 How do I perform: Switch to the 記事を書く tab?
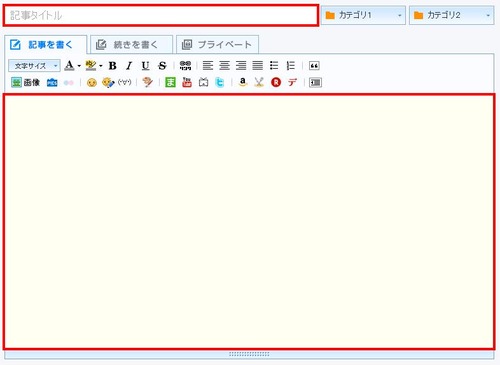[45, 45]
